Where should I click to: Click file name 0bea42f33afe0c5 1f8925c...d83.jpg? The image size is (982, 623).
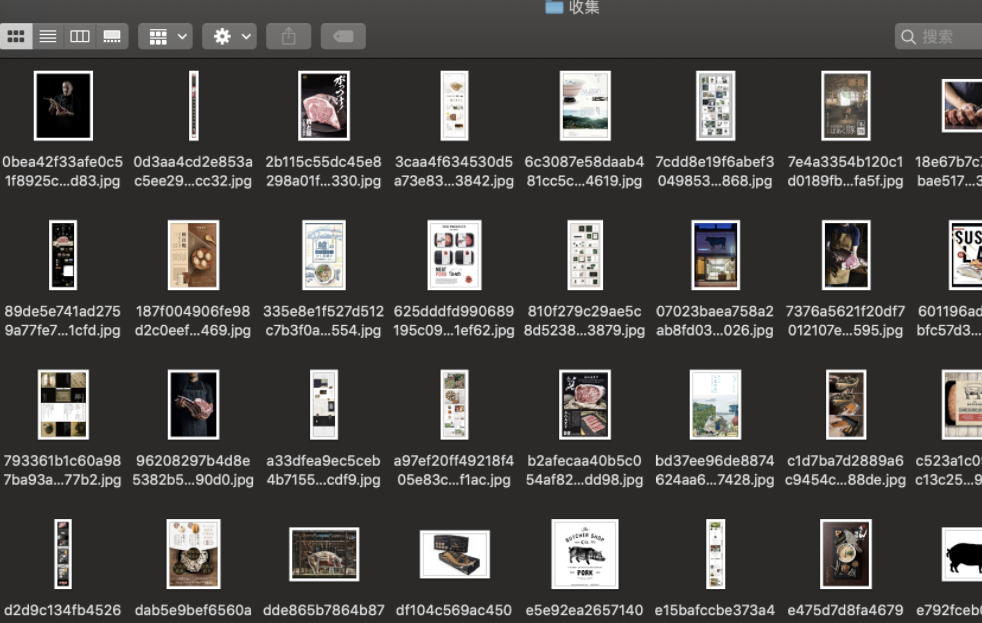[x=63, y=172]
